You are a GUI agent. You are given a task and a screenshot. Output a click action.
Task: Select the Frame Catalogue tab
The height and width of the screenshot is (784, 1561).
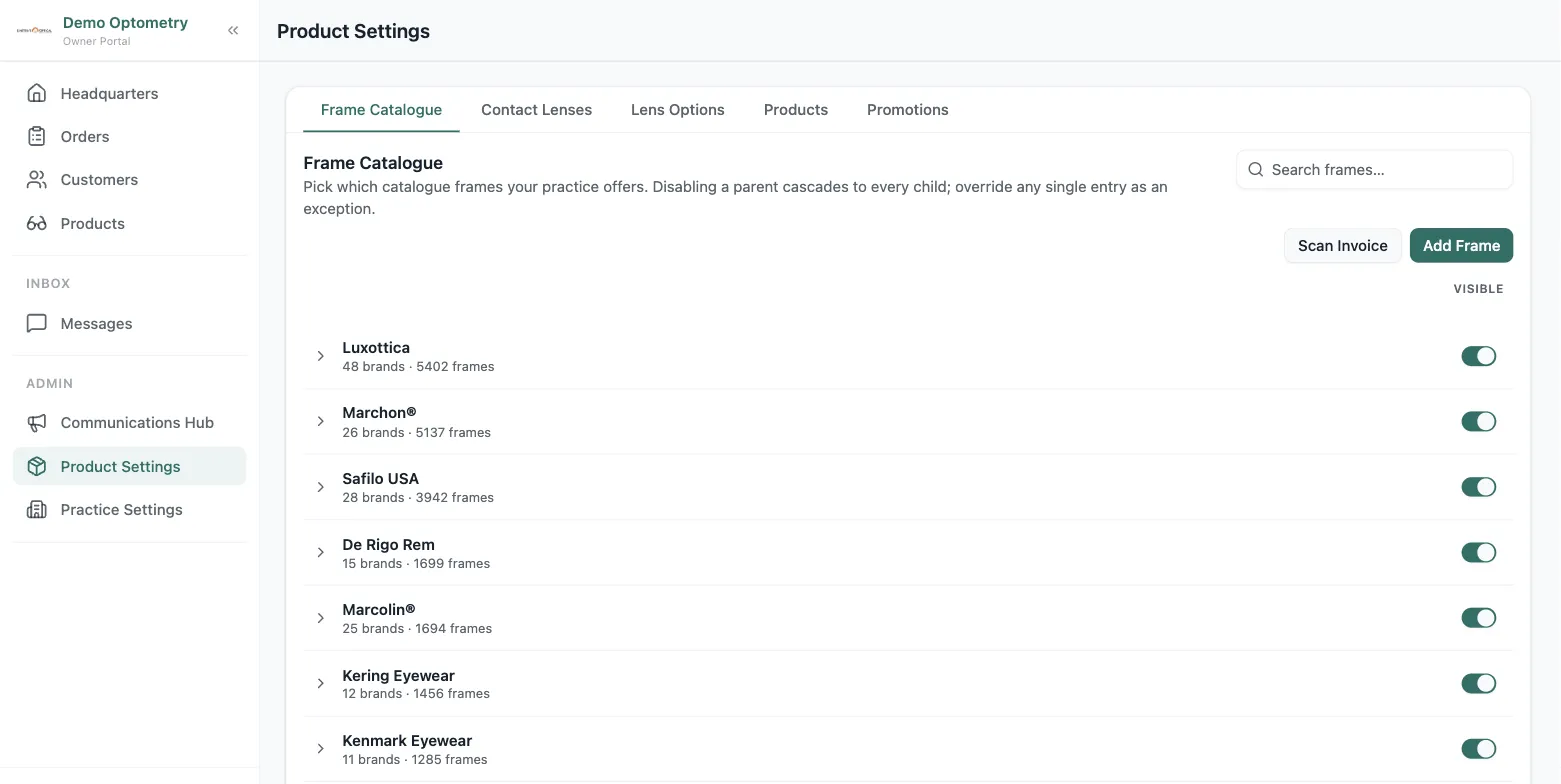(381, 110)
